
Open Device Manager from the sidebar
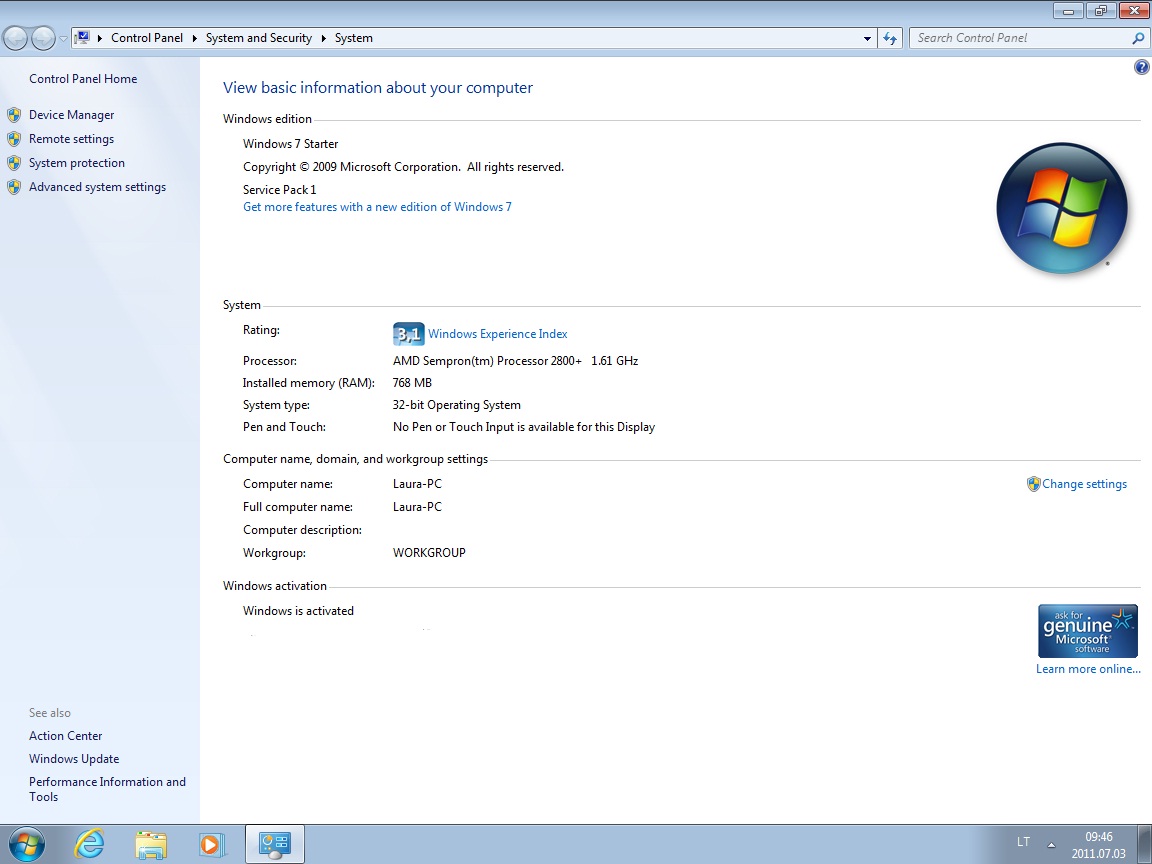click(71, 115)
